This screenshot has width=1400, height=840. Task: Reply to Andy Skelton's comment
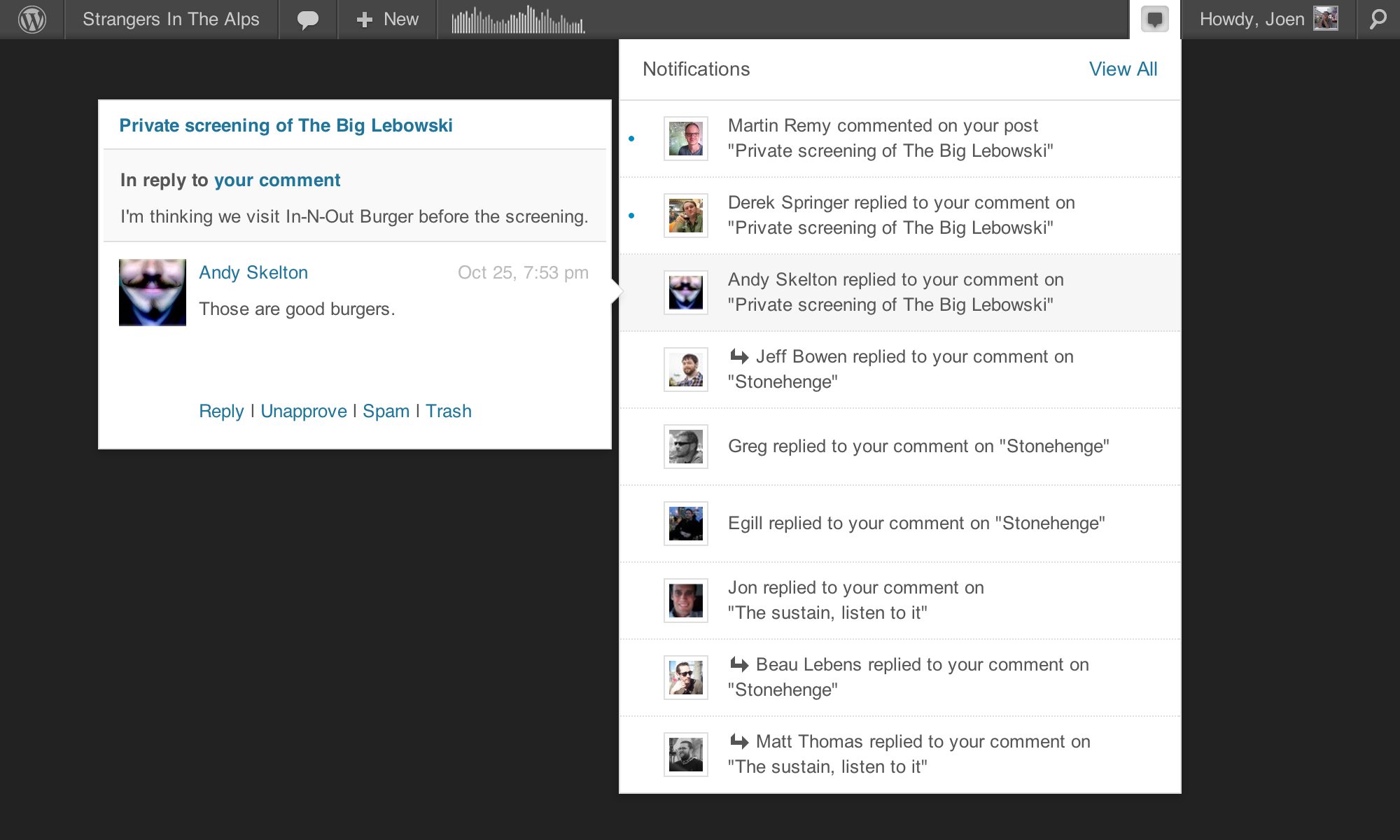[x=221, y=411]
